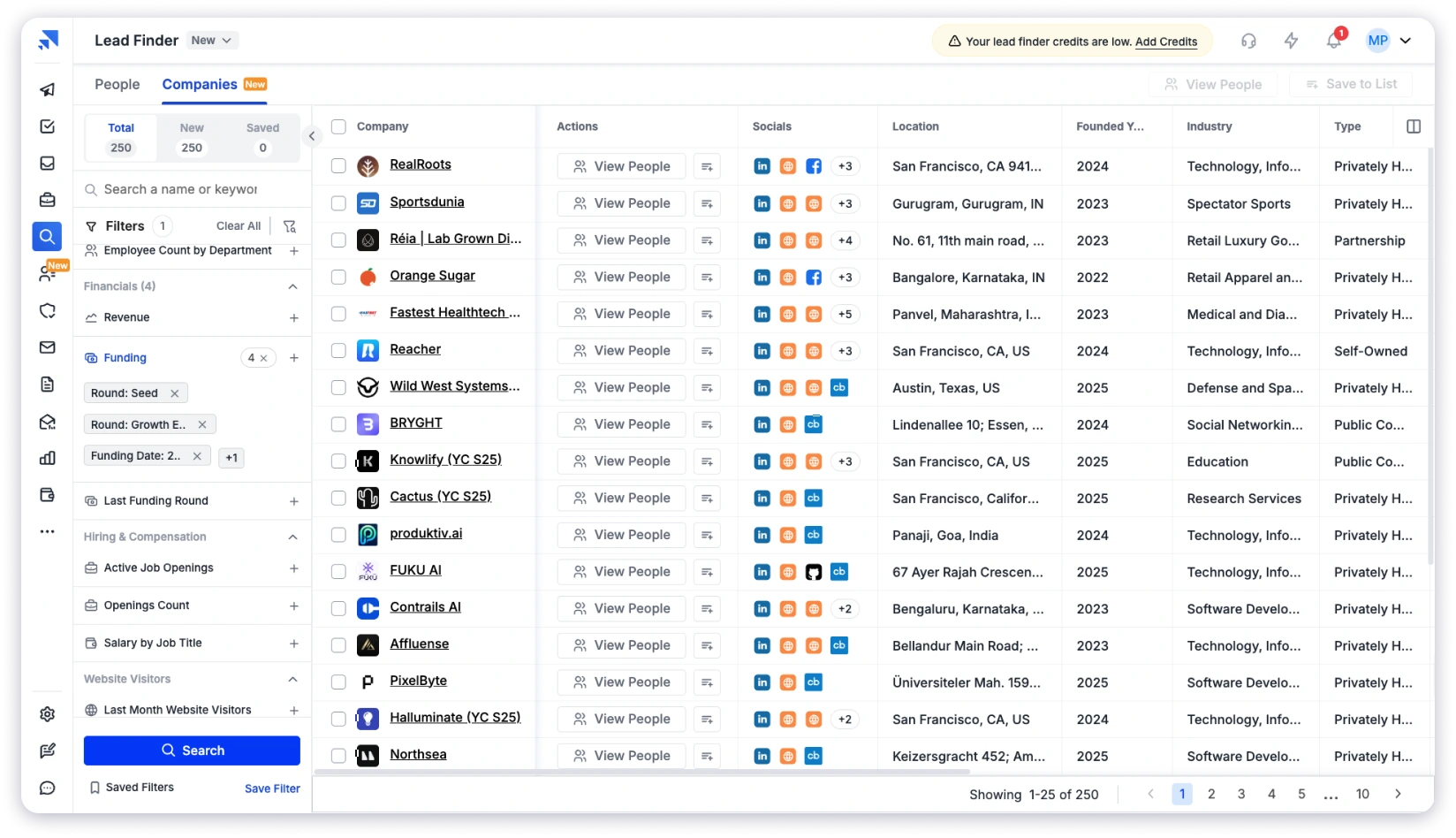Open the Crunchbase icon for Cactus (YC S25)
1456x838 pixels.
[x=814, y=498]
